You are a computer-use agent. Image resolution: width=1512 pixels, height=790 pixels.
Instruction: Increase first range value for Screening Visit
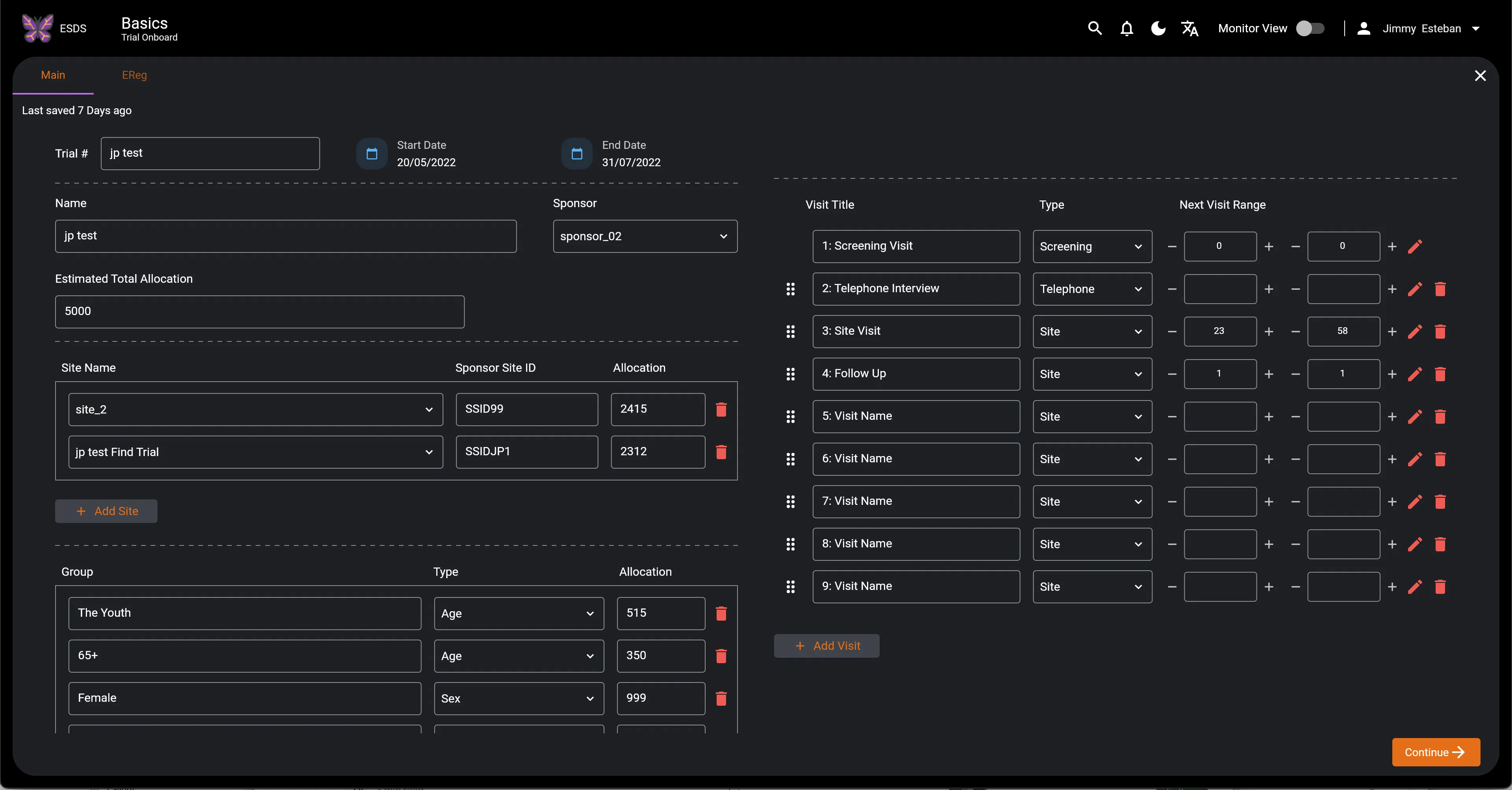click(x=1269, y=247)
